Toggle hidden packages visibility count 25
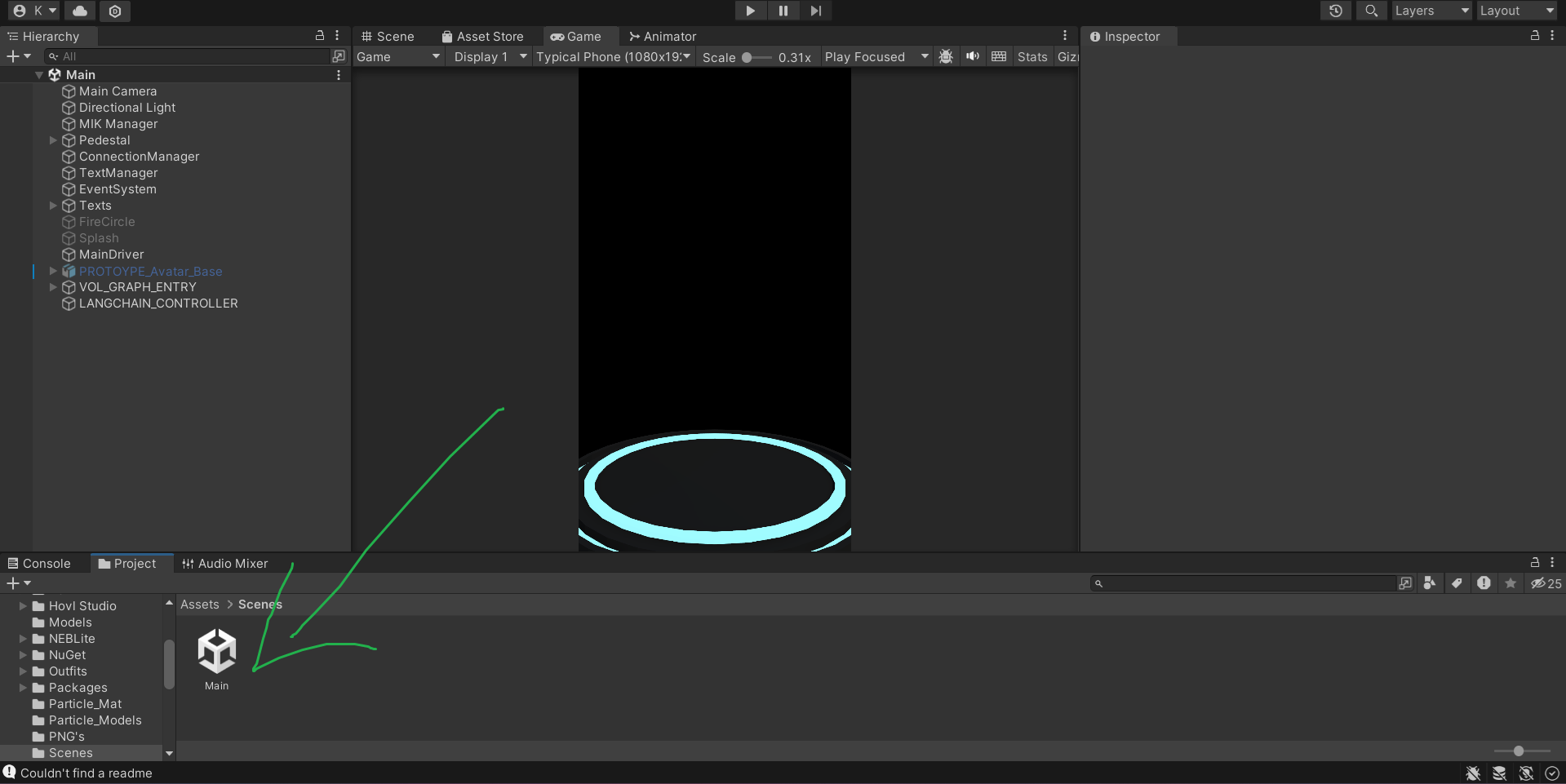The height and width of the screenshot is (784, 1566). tap(1546, 583)
